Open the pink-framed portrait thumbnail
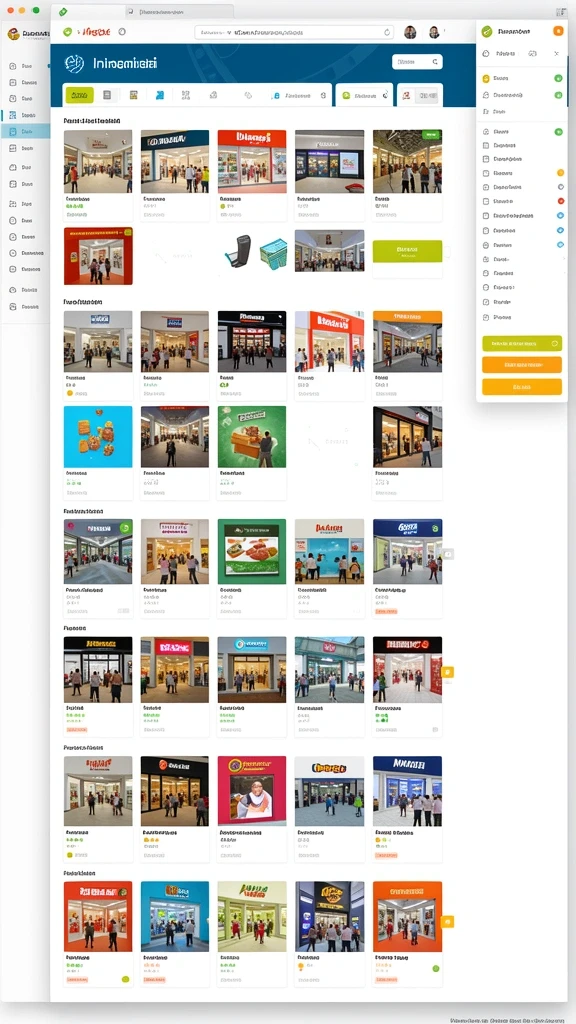The width and height of the screenshot is (576, 1024). [252, 791]
